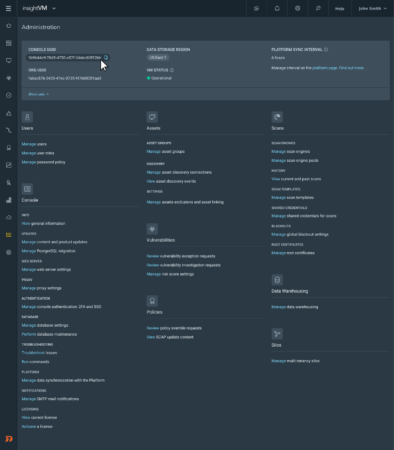394x450 pixels.
Task: Open the Assets monitor sidebar icon
Action: pyautogui.click(x=9, y=61)
